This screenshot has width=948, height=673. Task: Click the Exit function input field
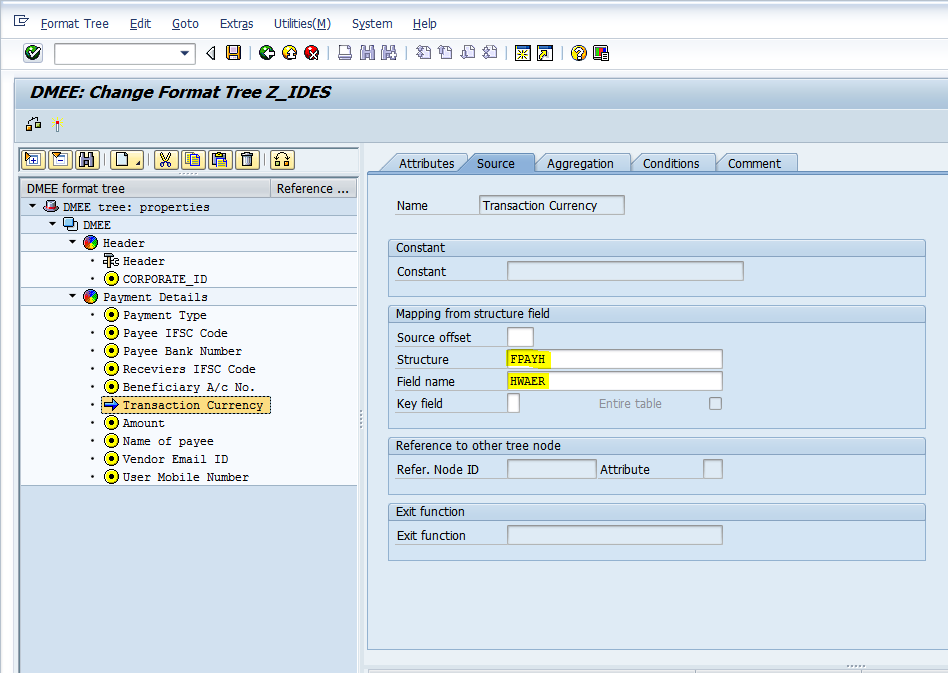(x=614, y=535)
